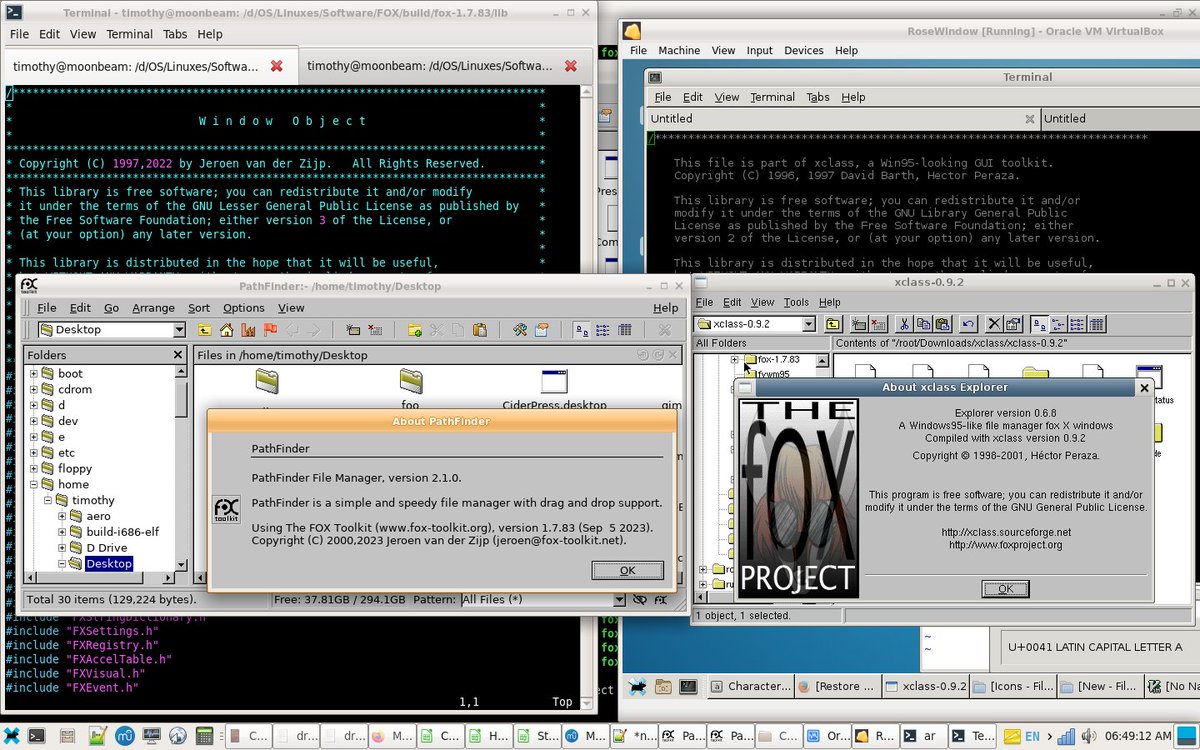Open the xclass-0.9.2 folder dropdown
The width and height of the screenshot is (1200, 750).
[x=808, y=324]
